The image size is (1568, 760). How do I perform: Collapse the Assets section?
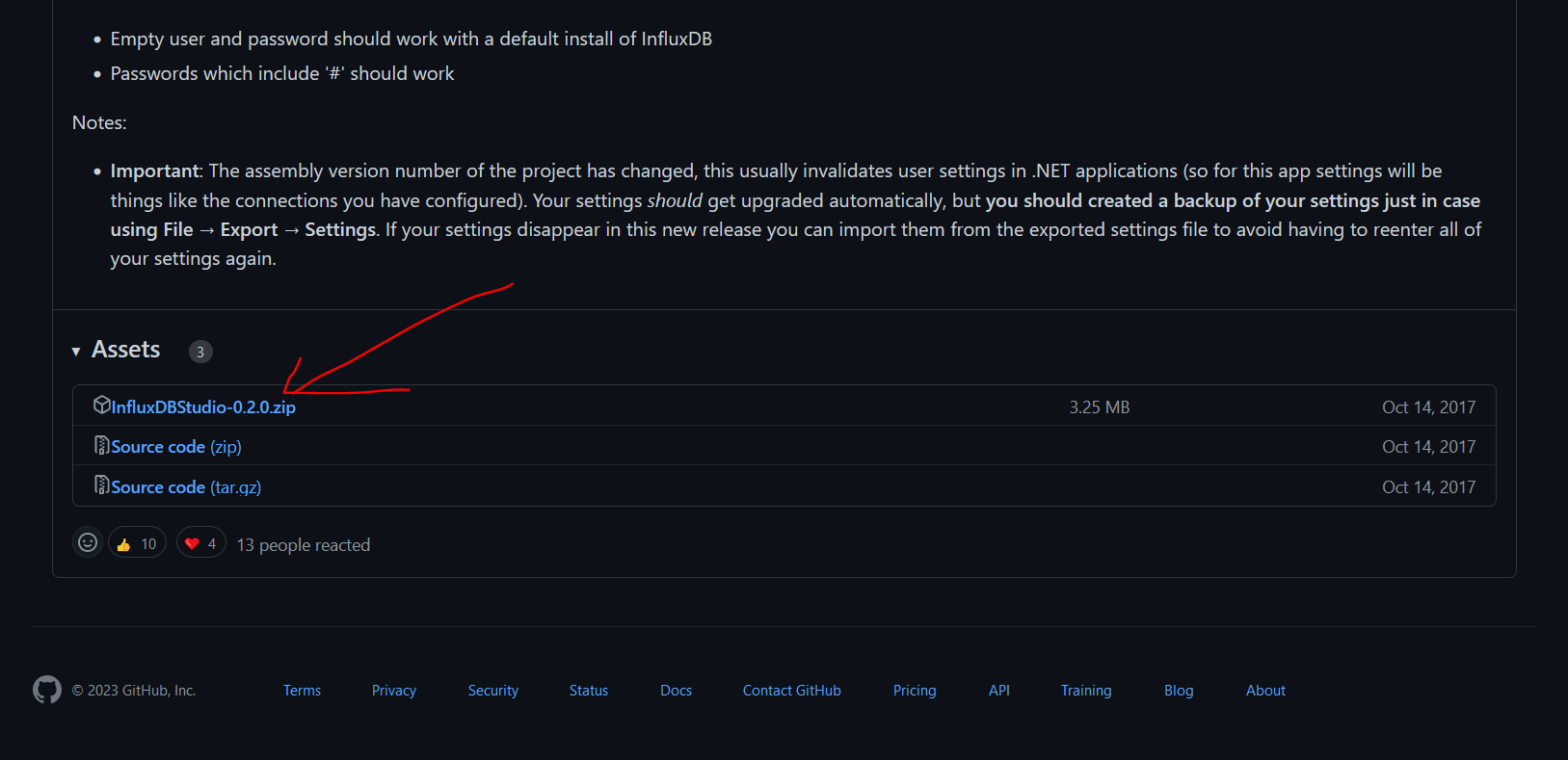coord(116,350)
